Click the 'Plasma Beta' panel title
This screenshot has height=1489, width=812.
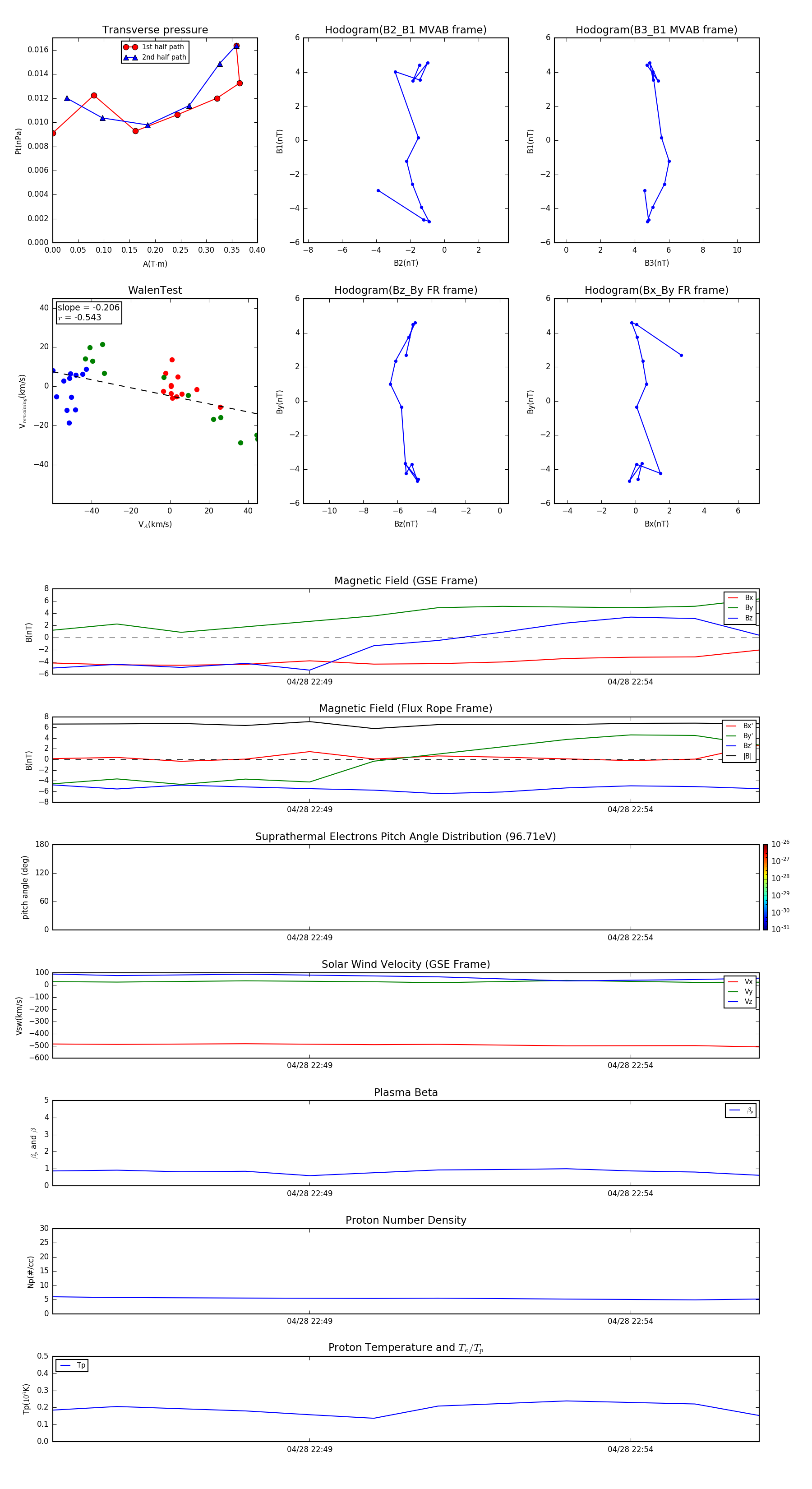[x=406, y=1092]
